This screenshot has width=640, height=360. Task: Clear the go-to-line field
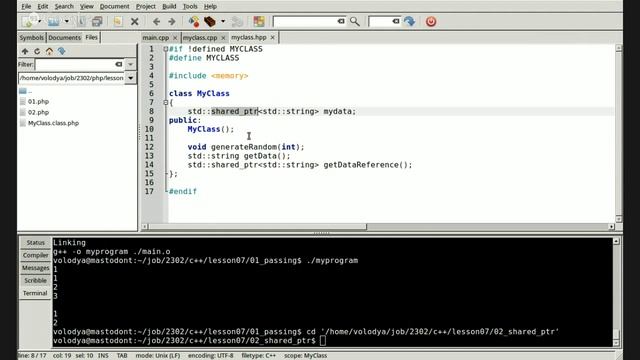point(396,21)
